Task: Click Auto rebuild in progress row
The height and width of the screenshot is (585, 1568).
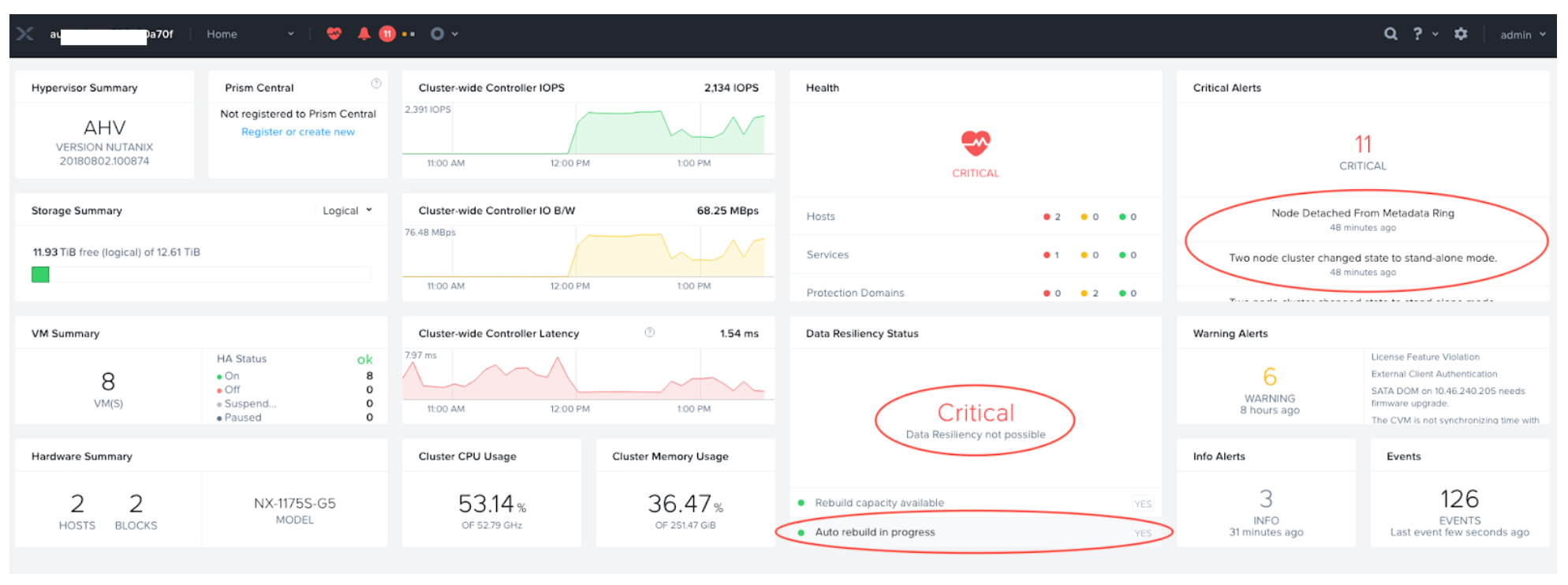Action: pyautogui.click(x=976, y=532)
